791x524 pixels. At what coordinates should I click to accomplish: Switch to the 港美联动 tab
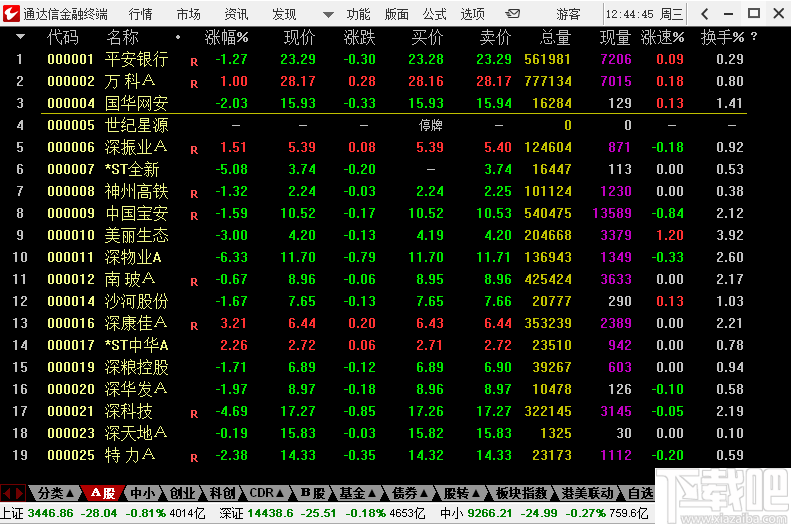pos(588,493)
